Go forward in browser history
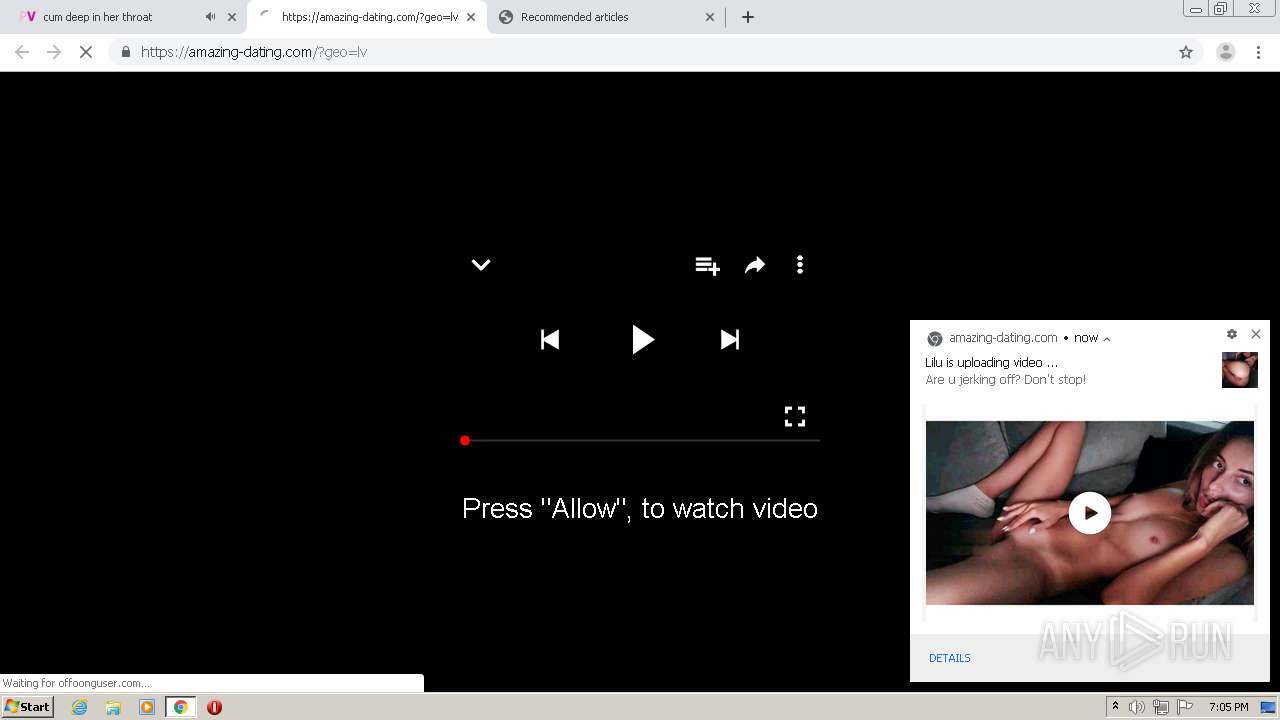Viewport: 1280px width, 720px height. 54,52
